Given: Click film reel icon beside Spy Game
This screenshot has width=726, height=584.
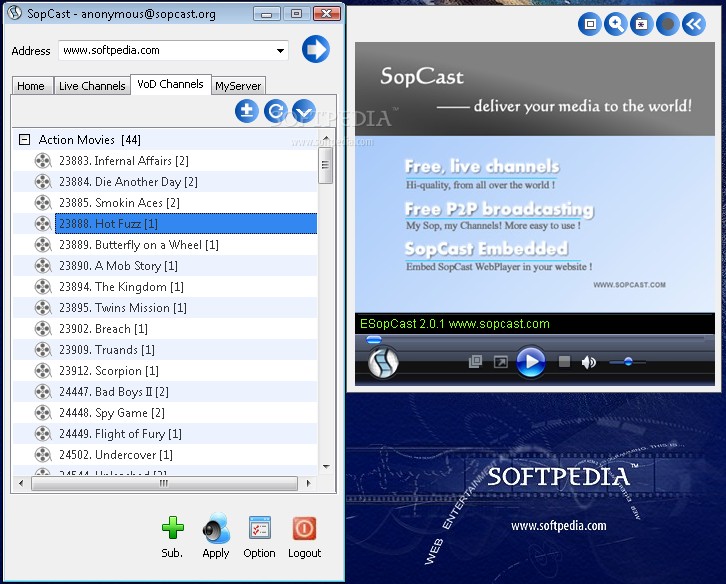Looking at the screenshot, I should [x=43, y=413].
